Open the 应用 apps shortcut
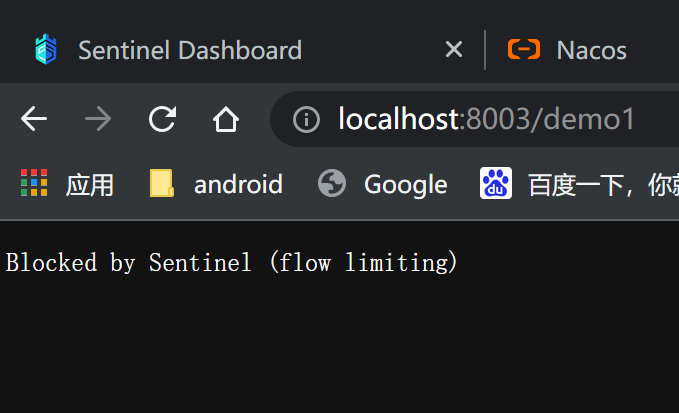This screenshot has height=413, width=679. coord(90,185)
